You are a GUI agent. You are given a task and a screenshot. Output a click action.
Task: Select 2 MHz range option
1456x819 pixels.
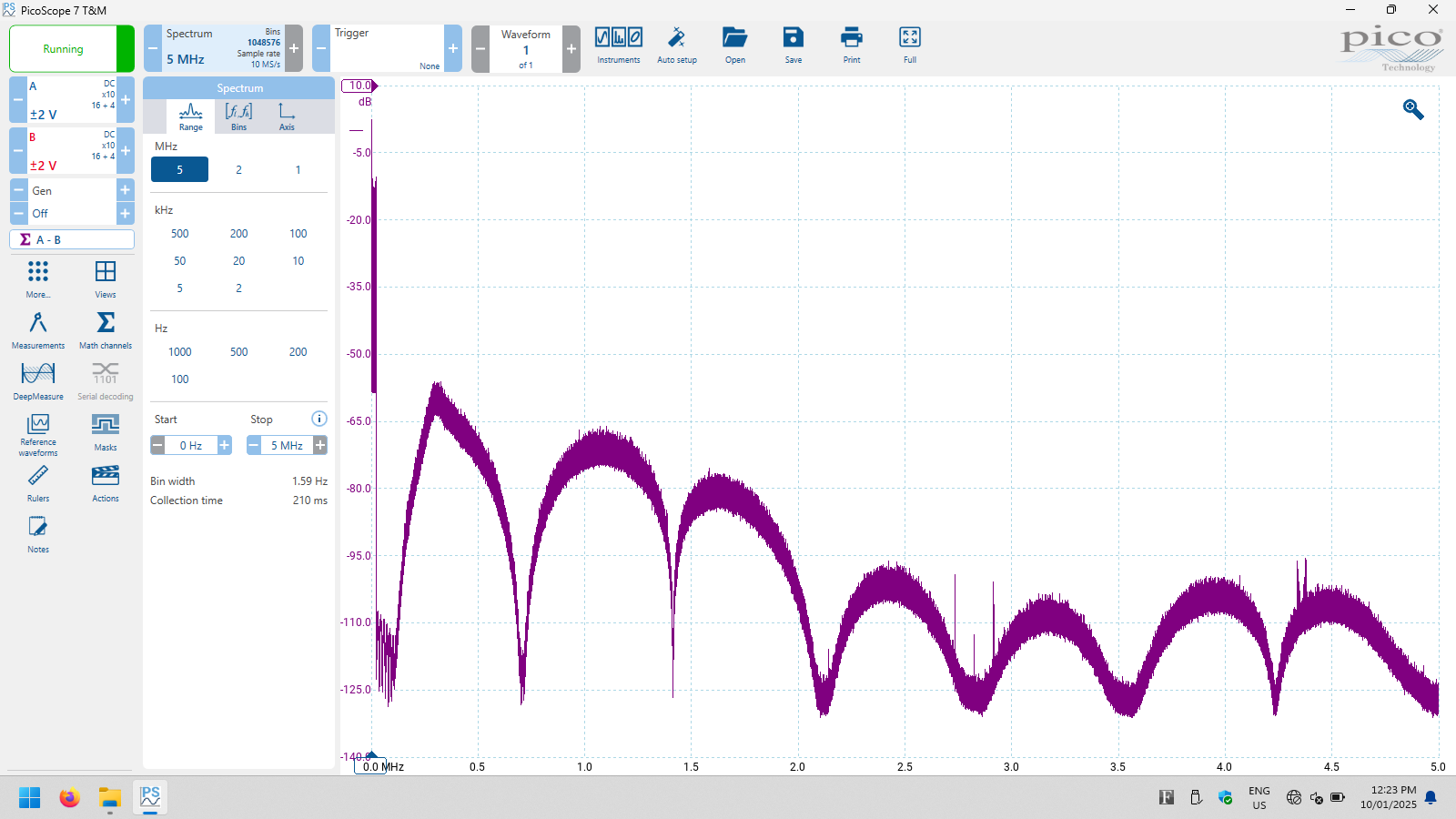pos(238,169)
